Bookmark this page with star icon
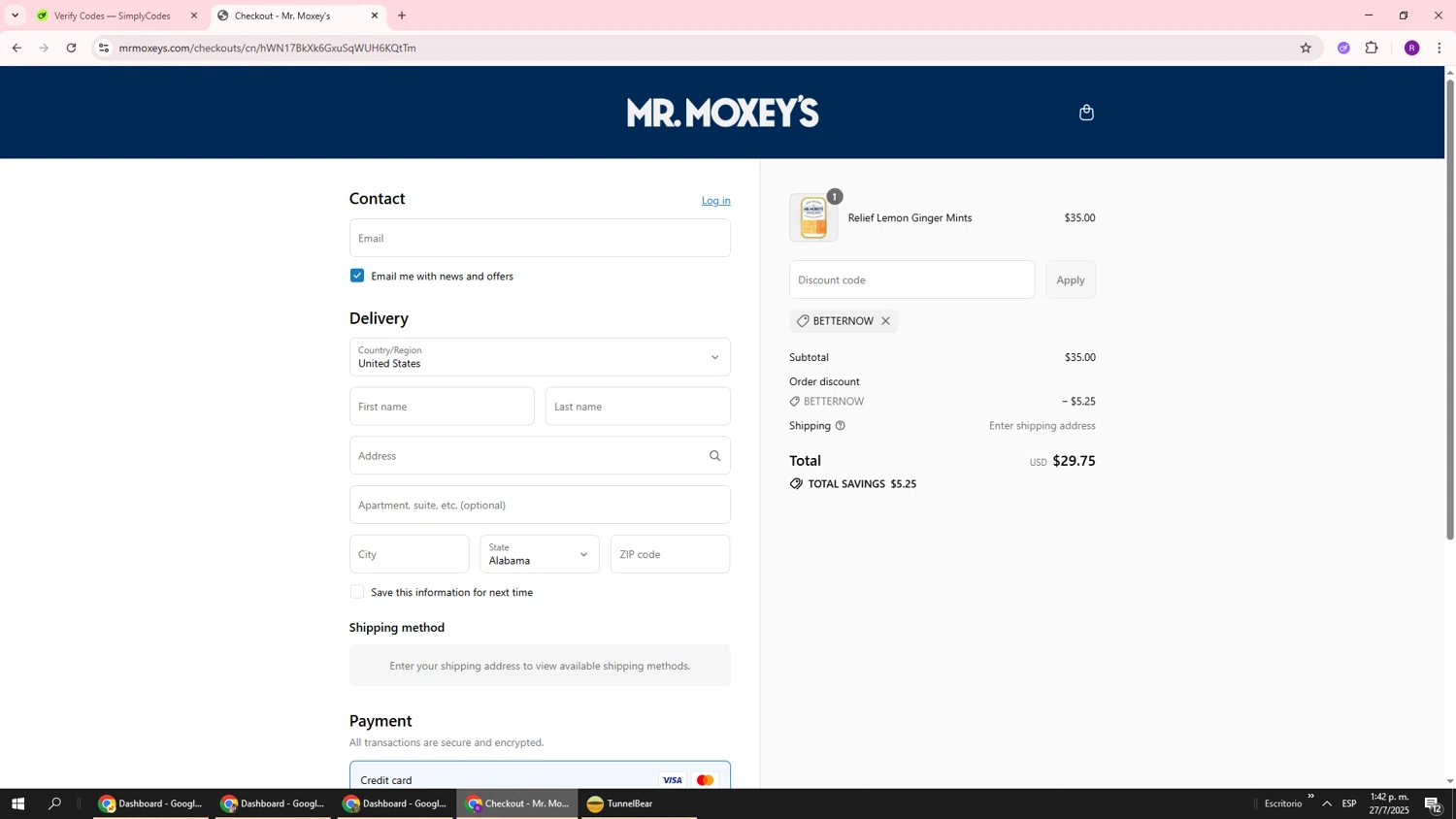 [1306, 48]
